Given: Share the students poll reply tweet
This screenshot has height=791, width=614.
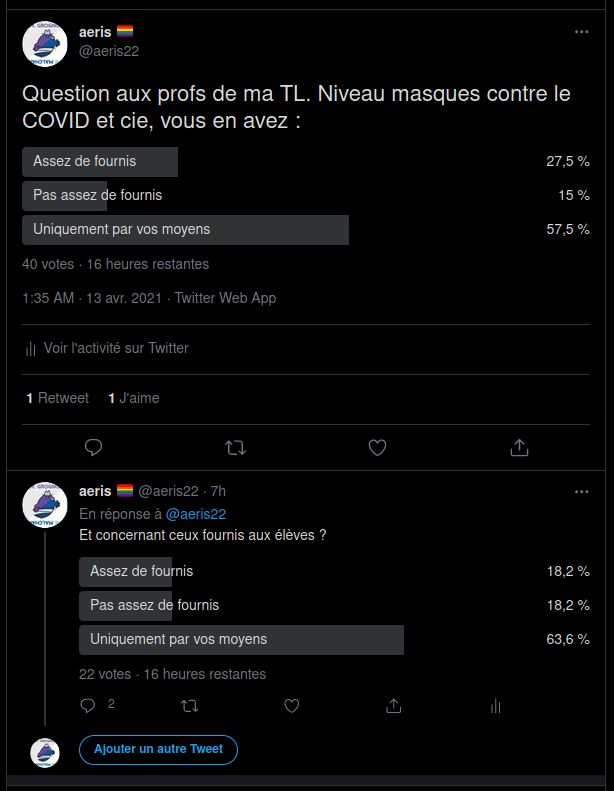Looking at the screenshot, I should click(x=394, y=706).
